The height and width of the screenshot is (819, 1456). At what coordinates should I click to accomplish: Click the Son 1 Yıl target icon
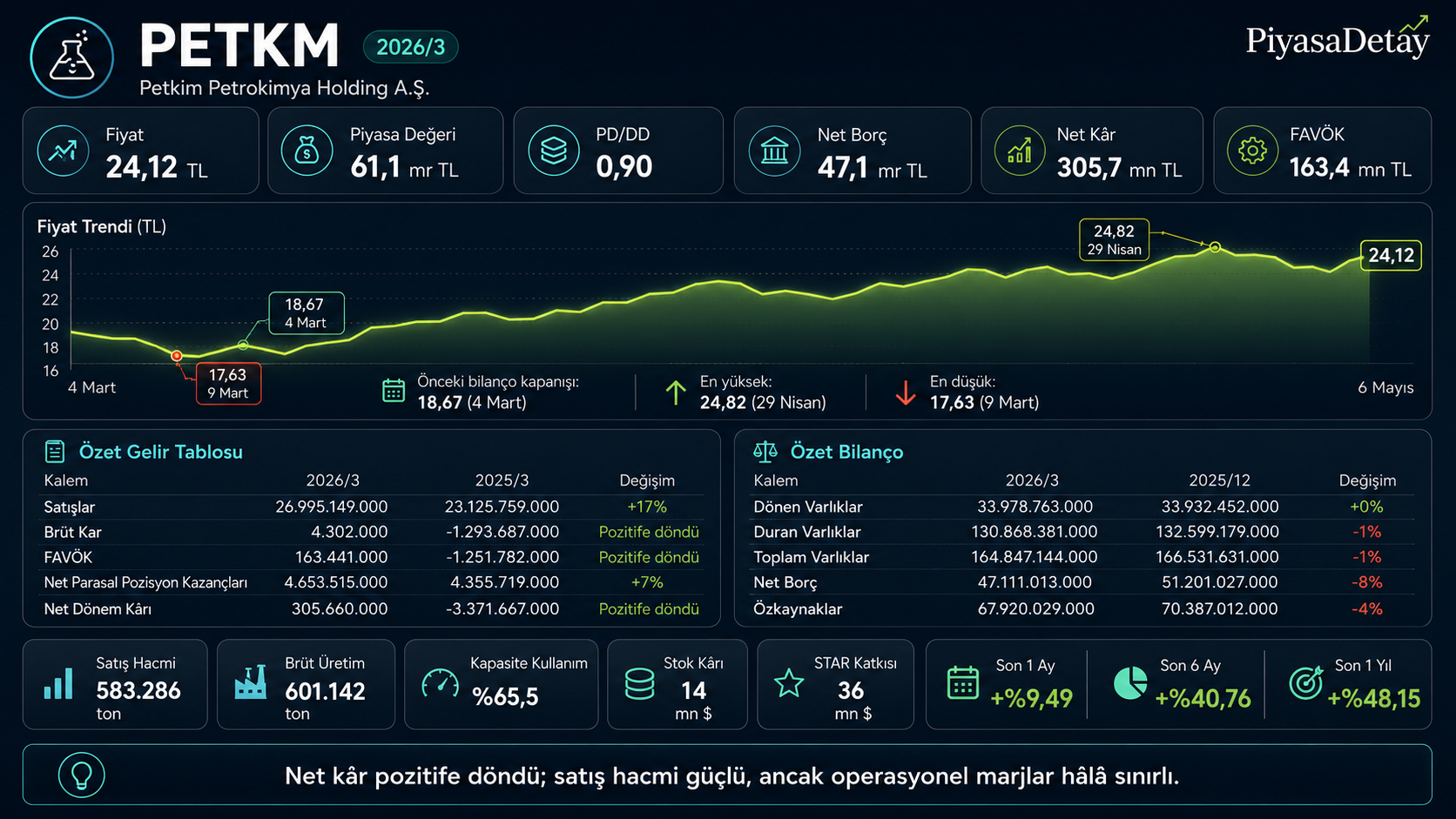(x=1306, y=682)
